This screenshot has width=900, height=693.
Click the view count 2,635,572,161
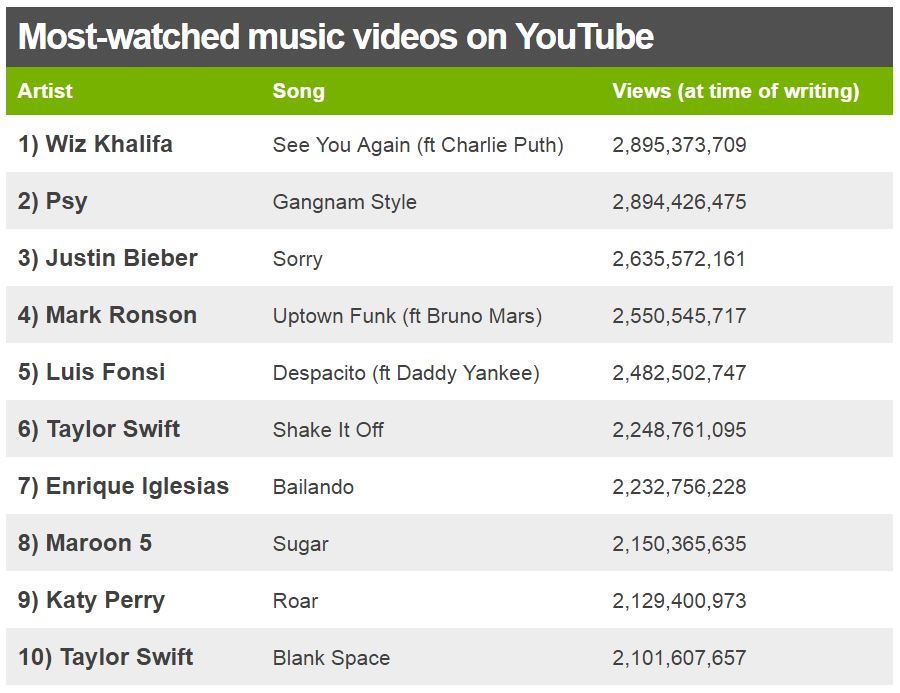click(x=678, y=259)
